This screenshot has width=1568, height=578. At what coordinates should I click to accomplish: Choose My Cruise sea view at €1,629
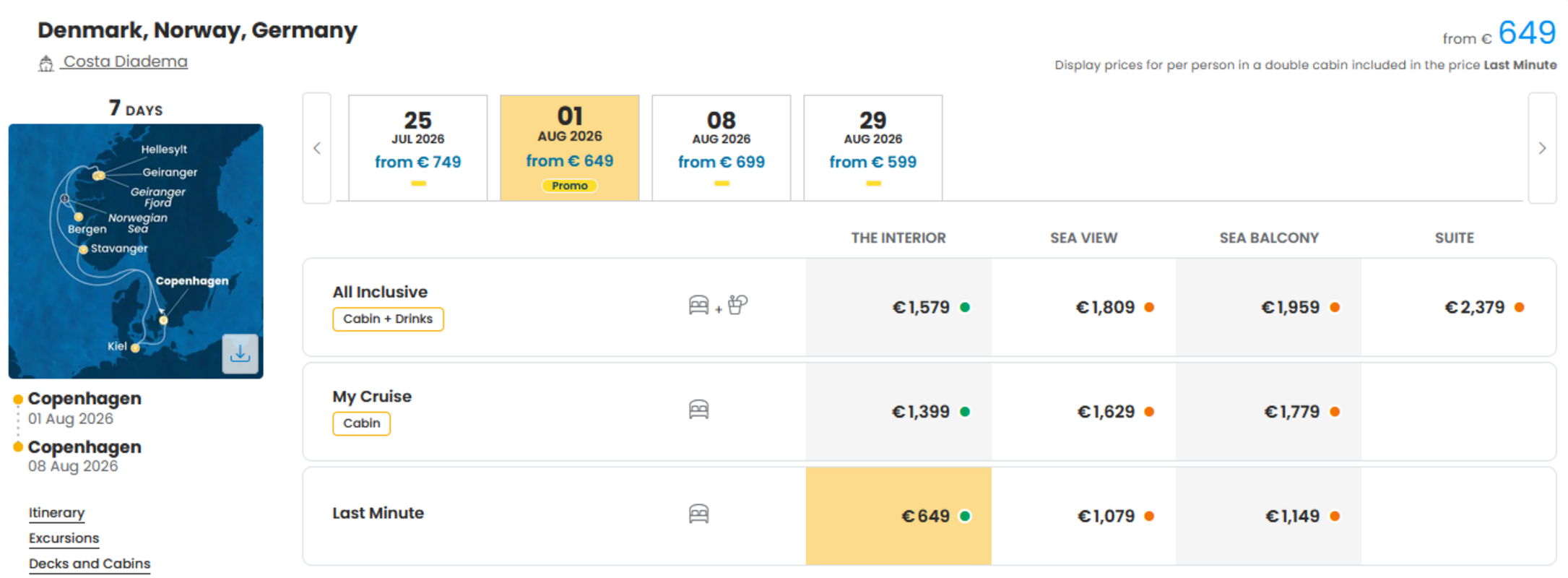coord(1083,412)
